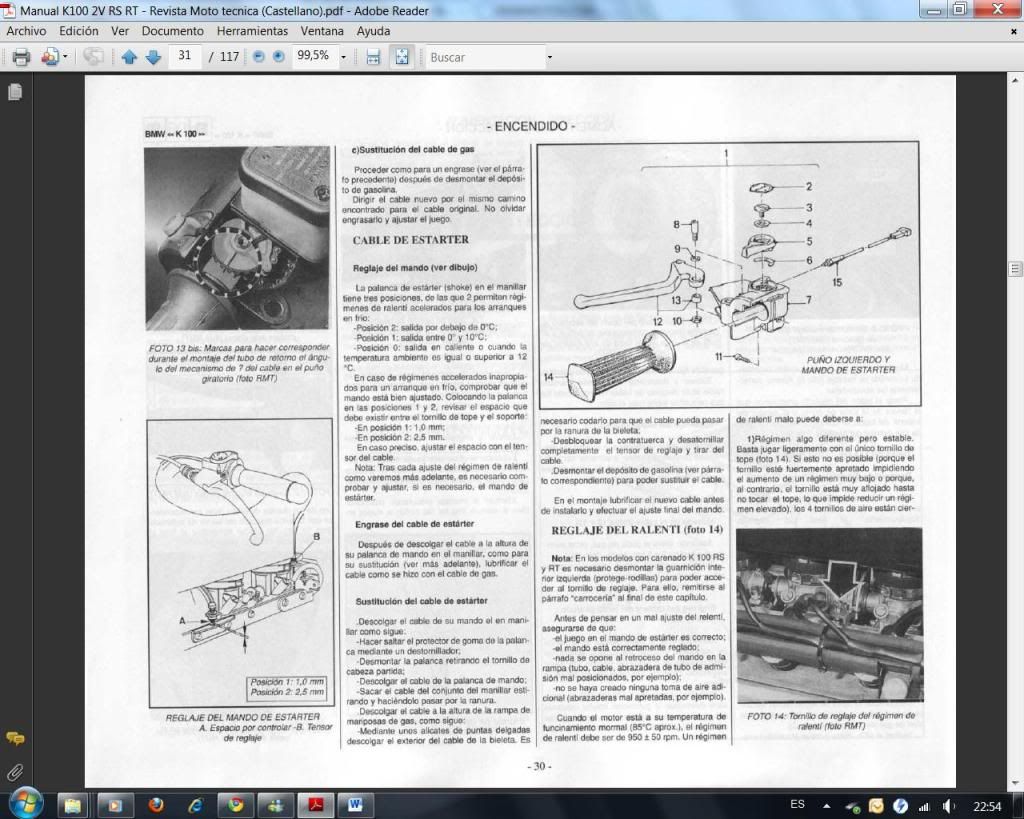Click the page number '- 30 -' footer

point(539,766)
